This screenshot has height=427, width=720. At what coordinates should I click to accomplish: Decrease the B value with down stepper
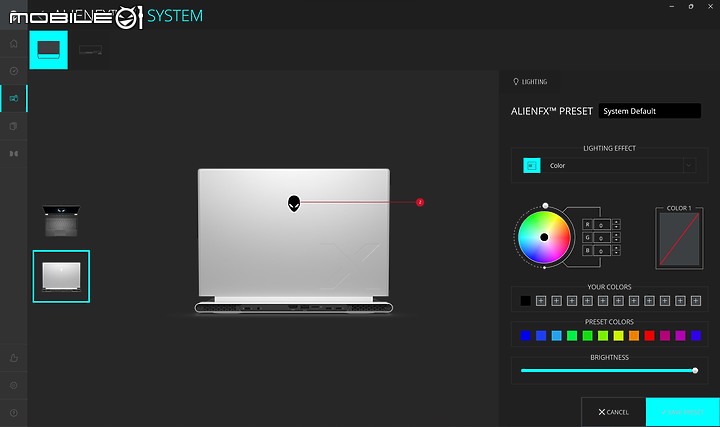click(x=616, y=253)
